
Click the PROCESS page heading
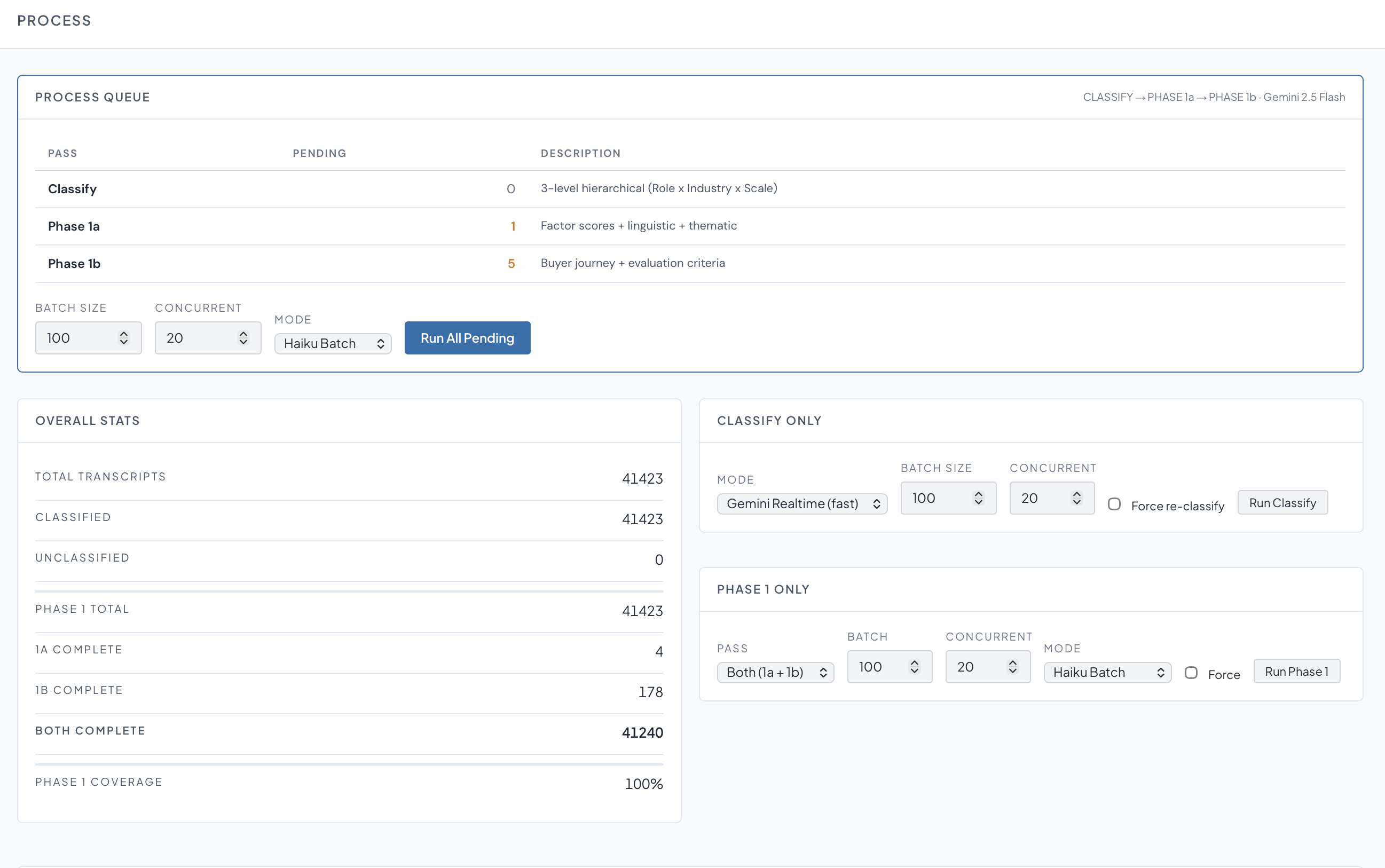point(54,21)
